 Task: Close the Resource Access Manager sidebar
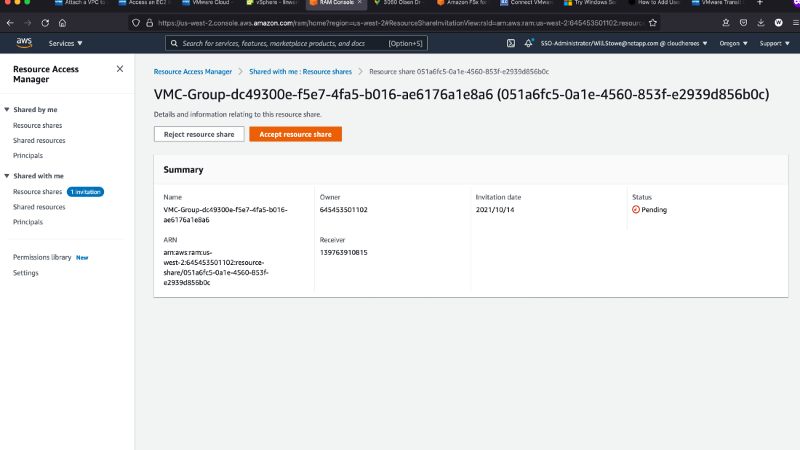(120, 69)
